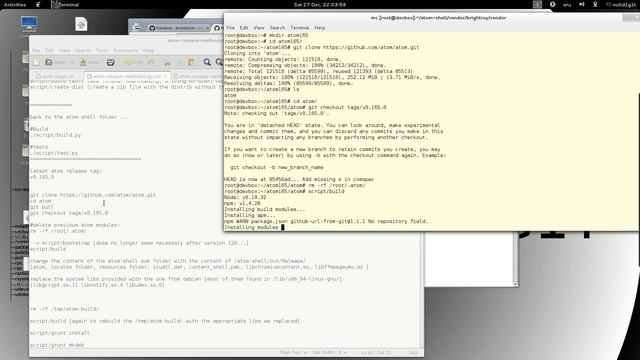The width and height of the screenshot is (640, 360).
Task: Select the document file icon on the desktop
Action: pyautogui.click(x=81, y=24)
